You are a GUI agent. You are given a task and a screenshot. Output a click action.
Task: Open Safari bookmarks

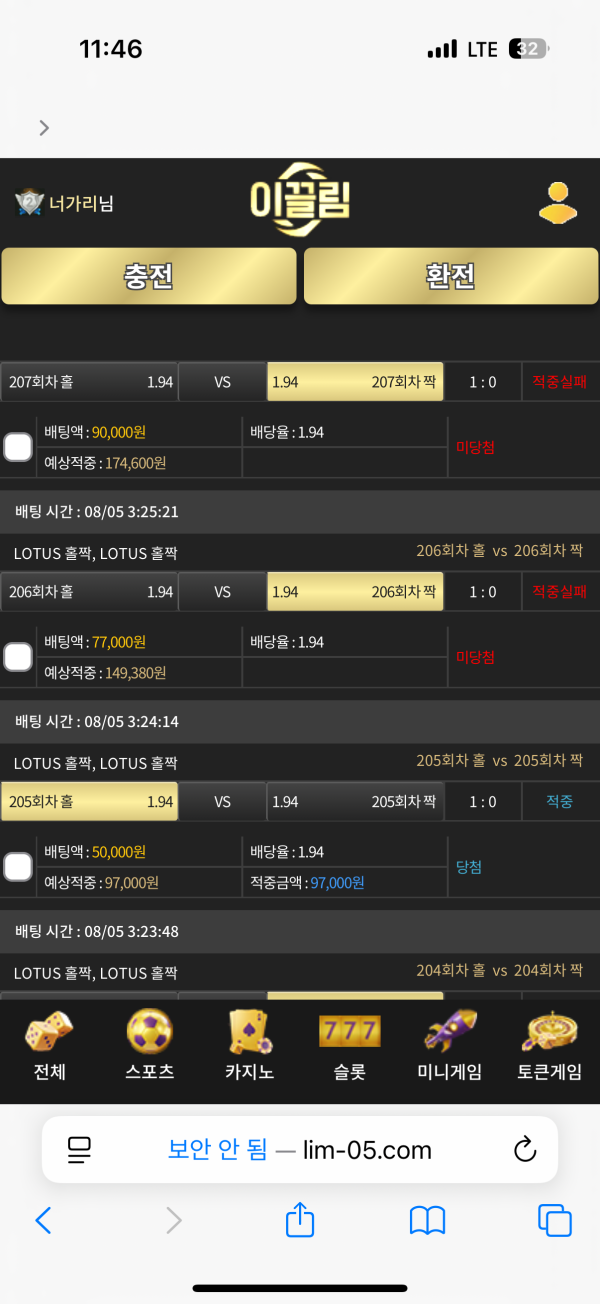point(427,1220)
